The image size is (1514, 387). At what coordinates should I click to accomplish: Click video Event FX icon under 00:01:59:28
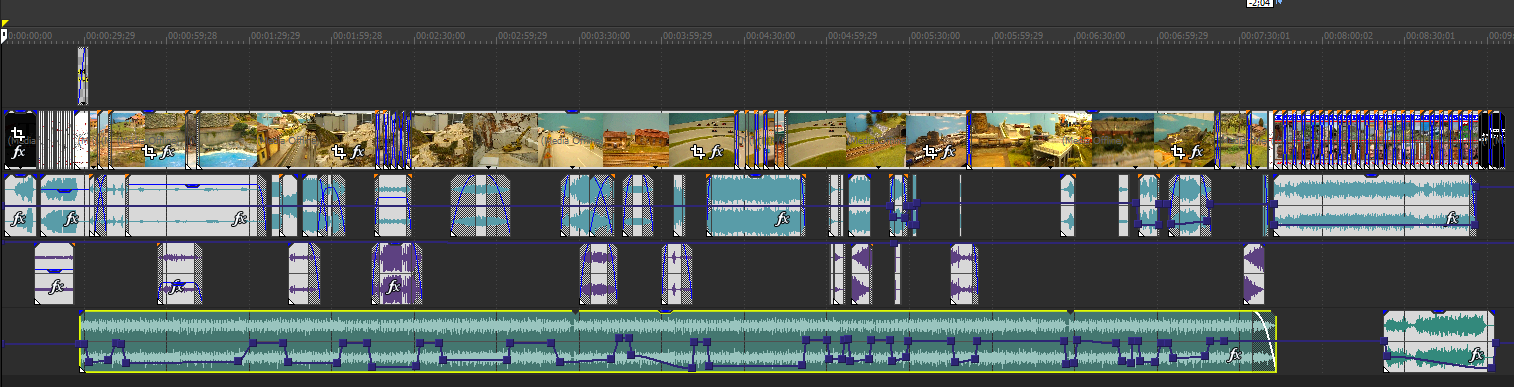pos(357,153)
